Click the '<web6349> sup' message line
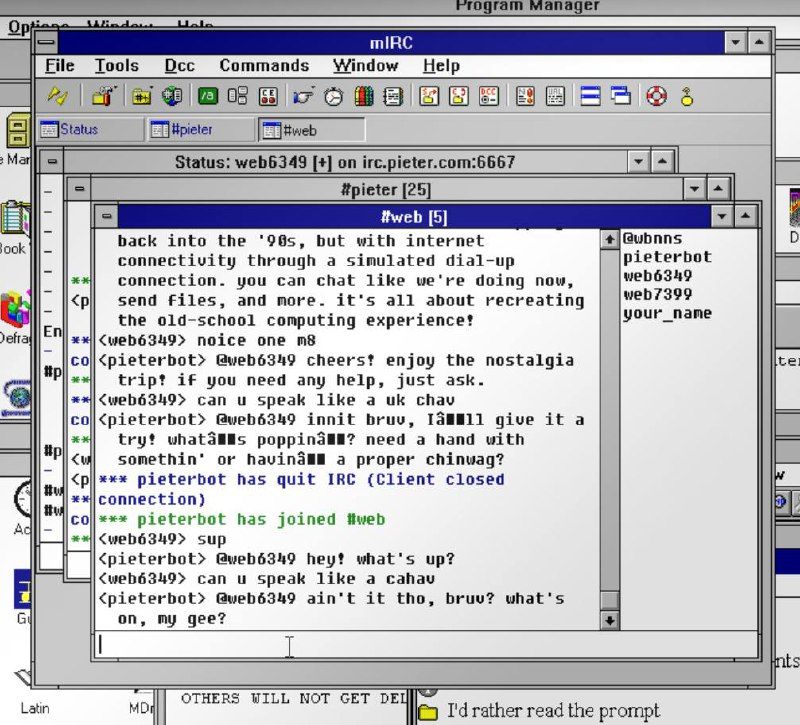This screenshot has height=725, width=800. click(x=162, y=539)
